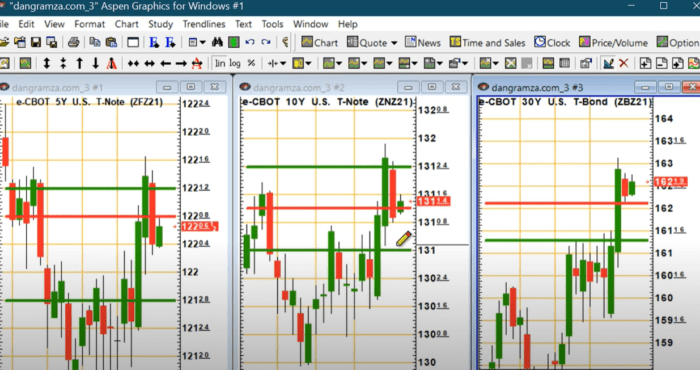The image size is (700, 370).
Task: Click the first blue F icon
Action: click(154, 42)
